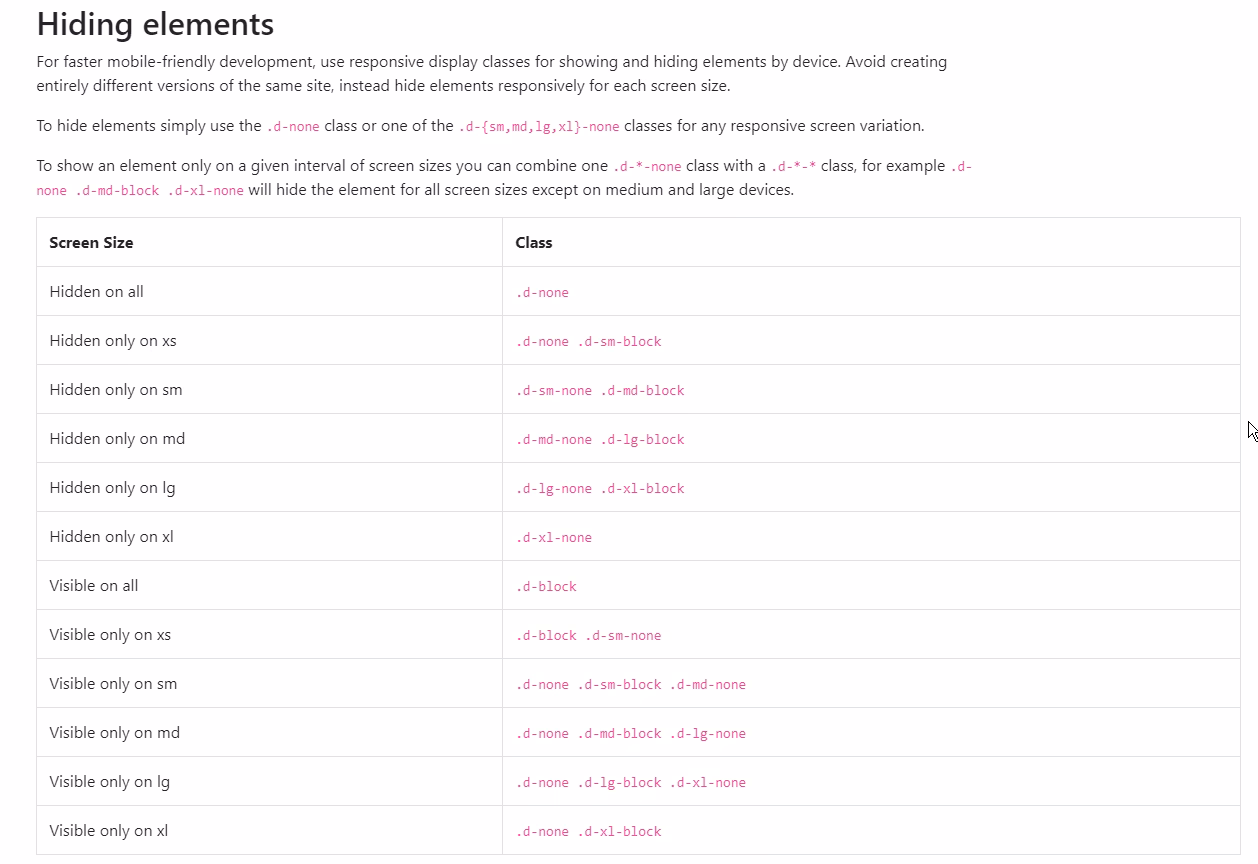Click the .d-md-none class code
This screenshot has height=864, width=1258.
(554, 439)
